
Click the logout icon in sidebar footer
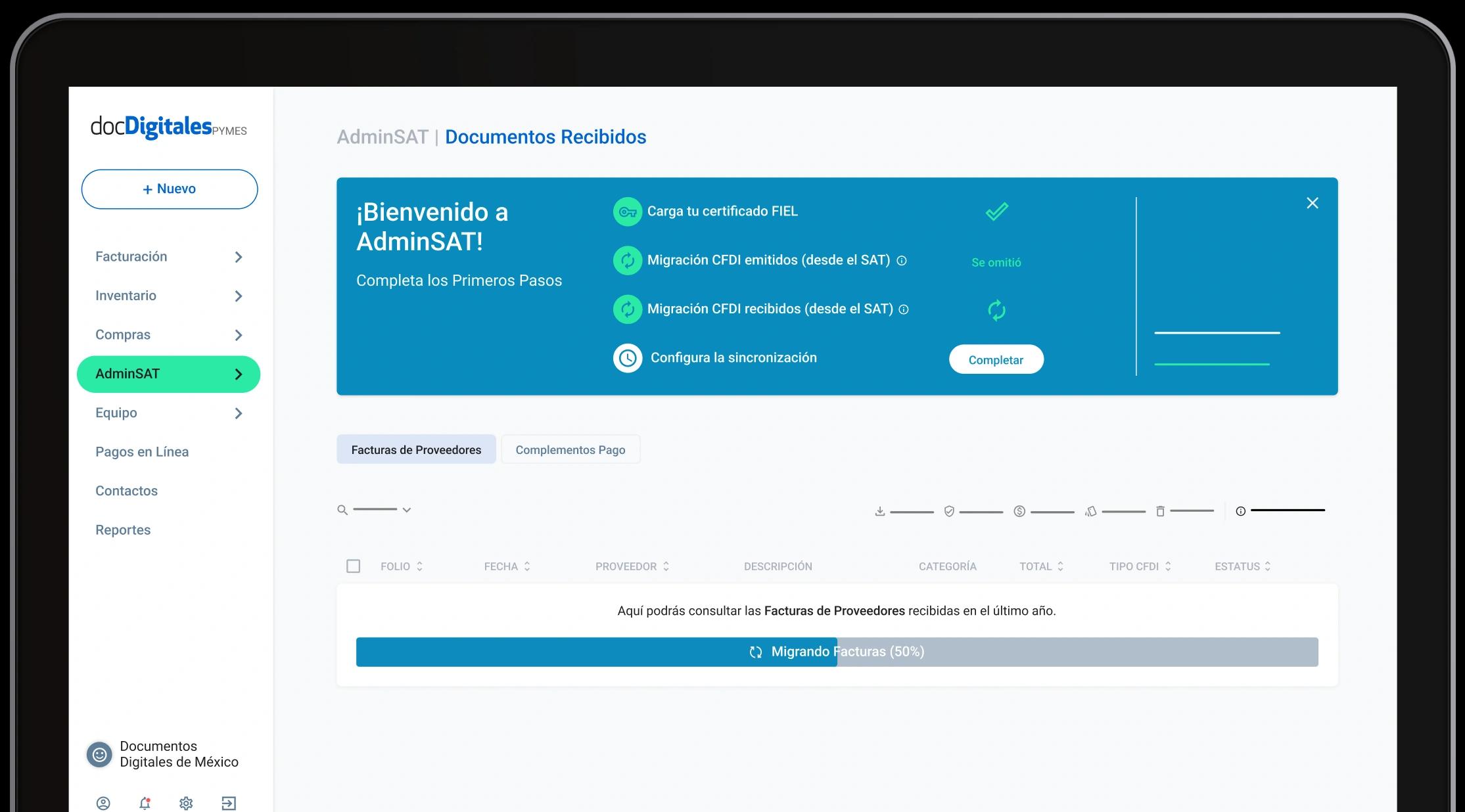coord(228,803)
